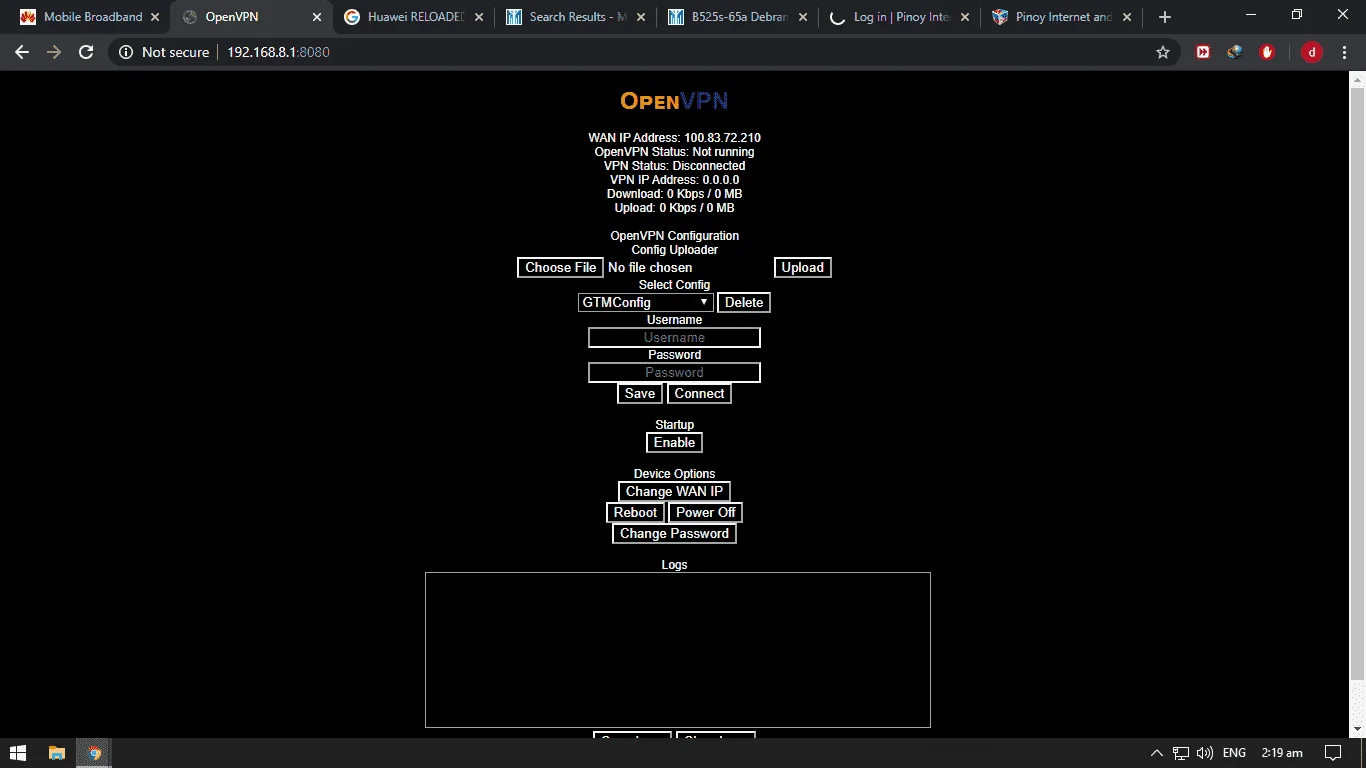The height and width of the screenshot is (768, 1366).
Task: Click the Choose File button
Action: (x=561, y=267)
